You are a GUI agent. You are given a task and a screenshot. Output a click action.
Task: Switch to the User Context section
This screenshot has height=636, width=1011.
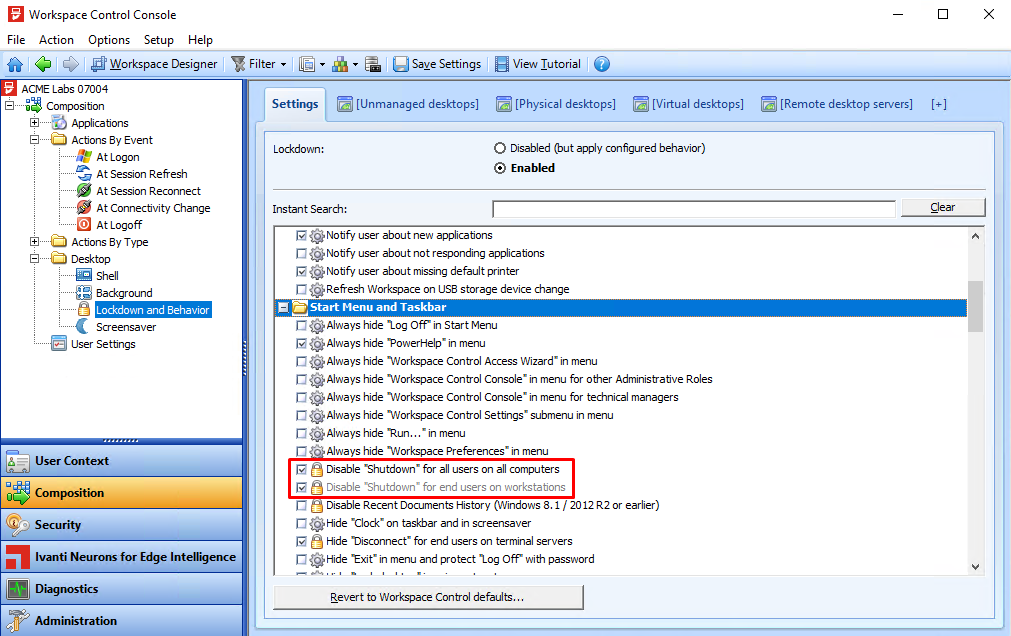point(122,461)
